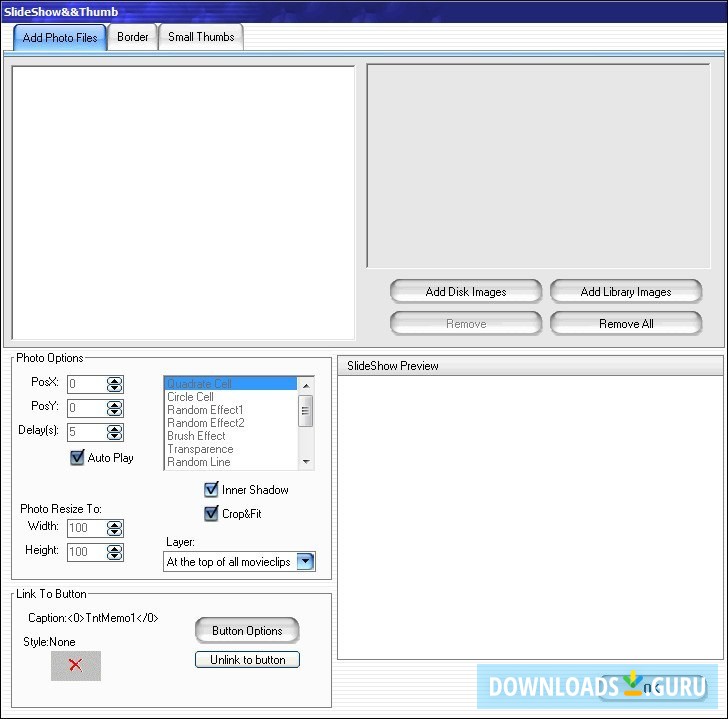Switch to the Add Photo Files tab

pyautogui.click(x=60, y=37)
